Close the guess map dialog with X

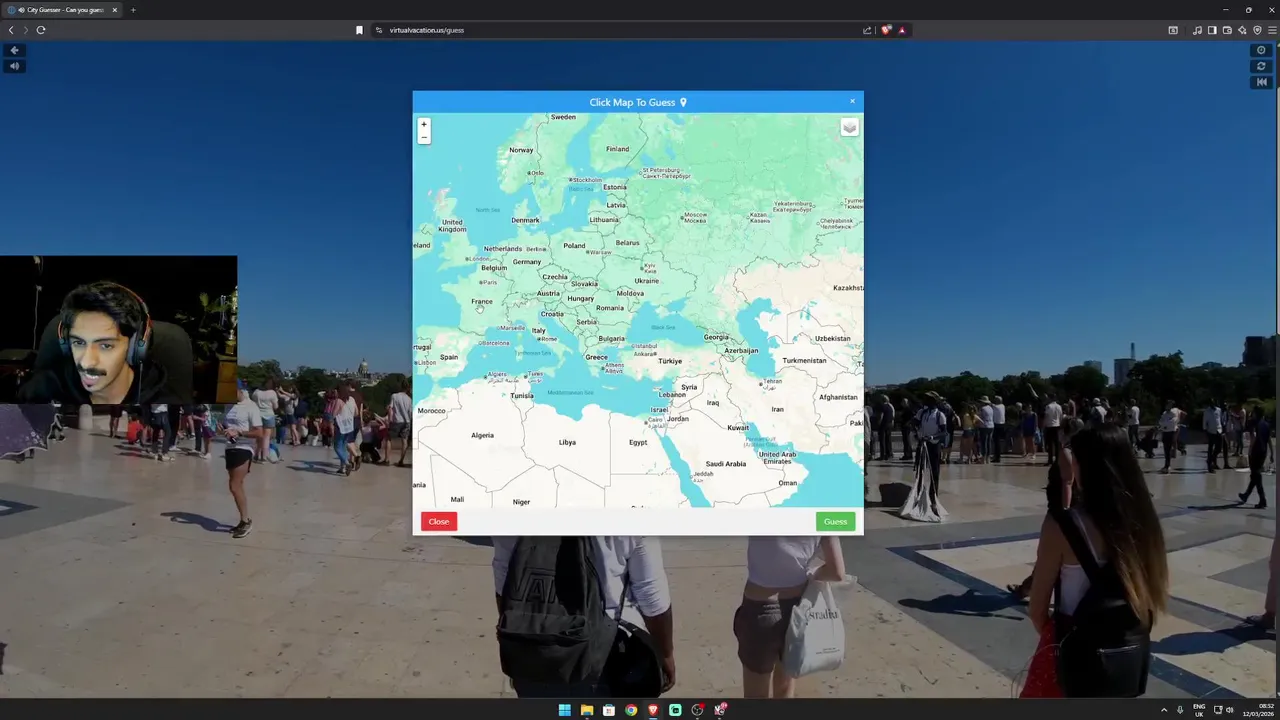(852, 101)
